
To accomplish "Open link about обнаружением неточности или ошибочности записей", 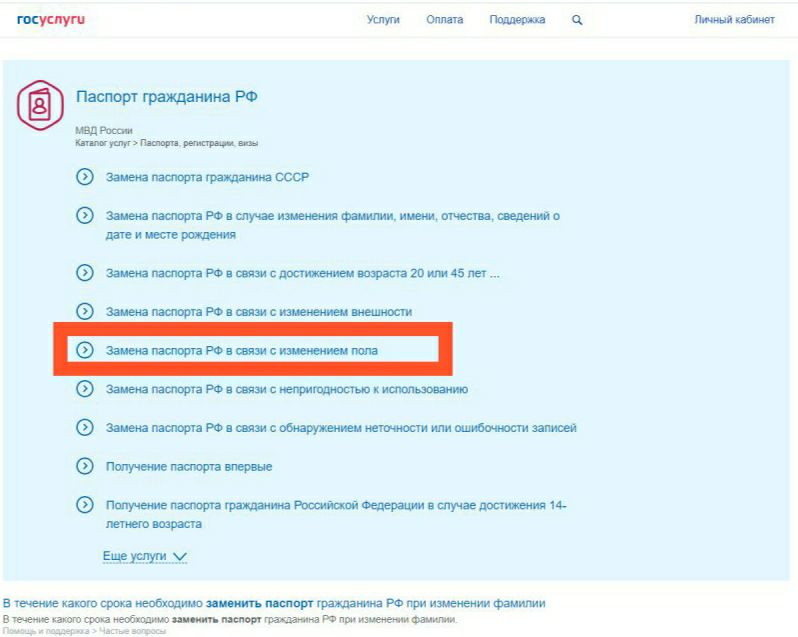I will tap(341, 428).
